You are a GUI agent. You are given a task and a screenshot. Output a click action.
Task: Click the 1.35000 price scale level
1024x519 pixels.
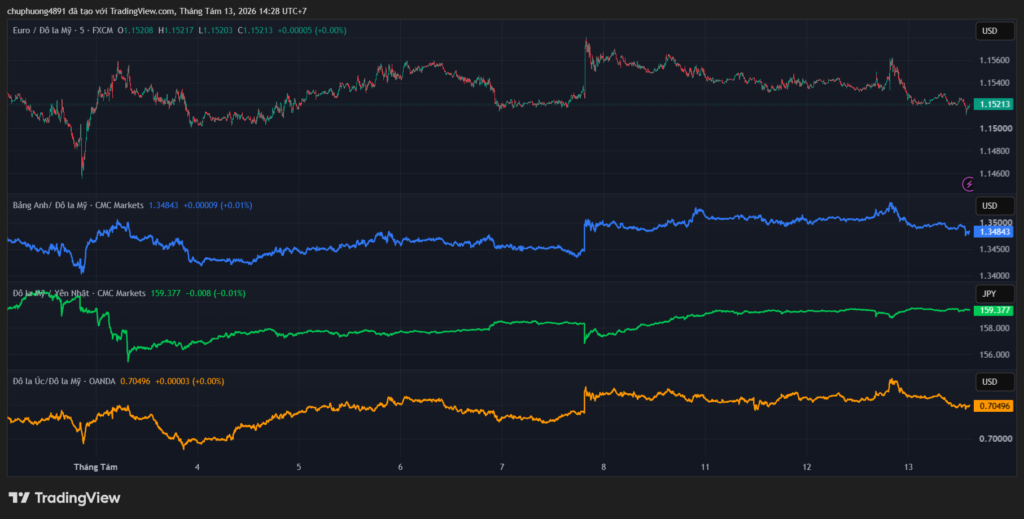coord(994,223)
